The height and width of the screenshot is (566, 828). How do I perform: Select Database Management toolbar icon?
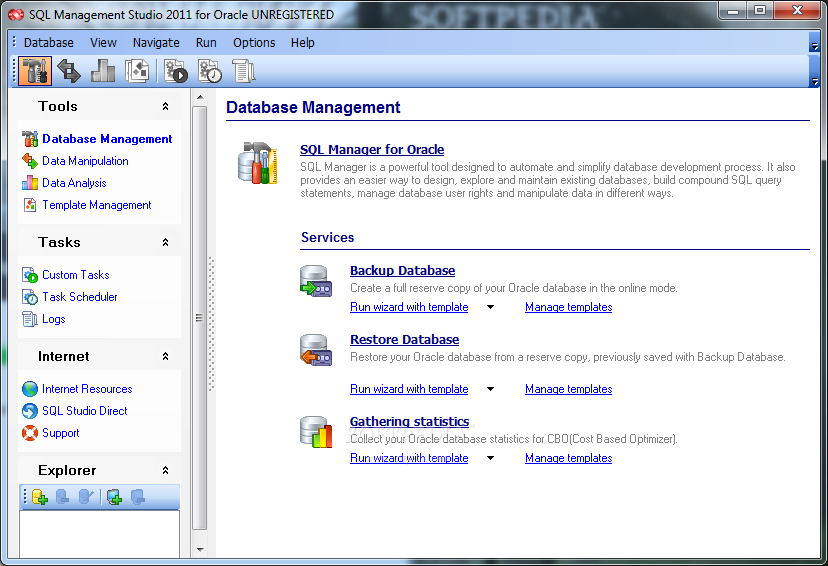click(x=35, y=71)
